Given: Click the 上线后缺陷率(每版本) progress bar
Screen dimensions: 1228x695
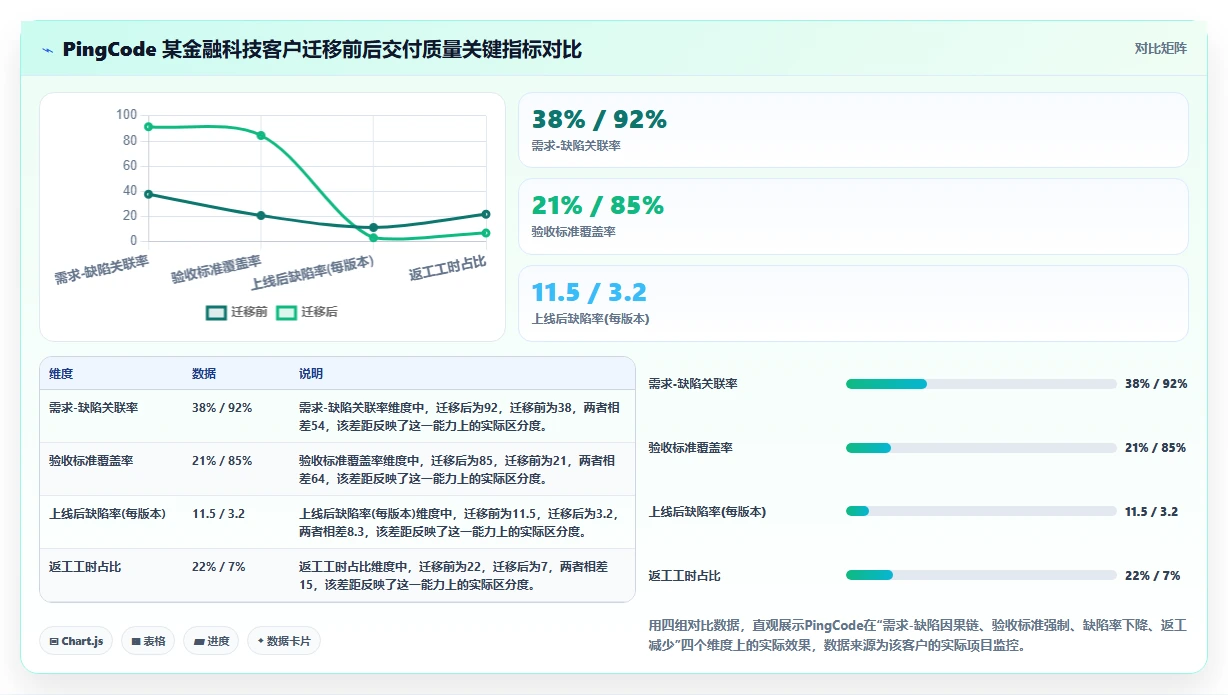Looking at the screenshot, I should [x=981, y=512].
